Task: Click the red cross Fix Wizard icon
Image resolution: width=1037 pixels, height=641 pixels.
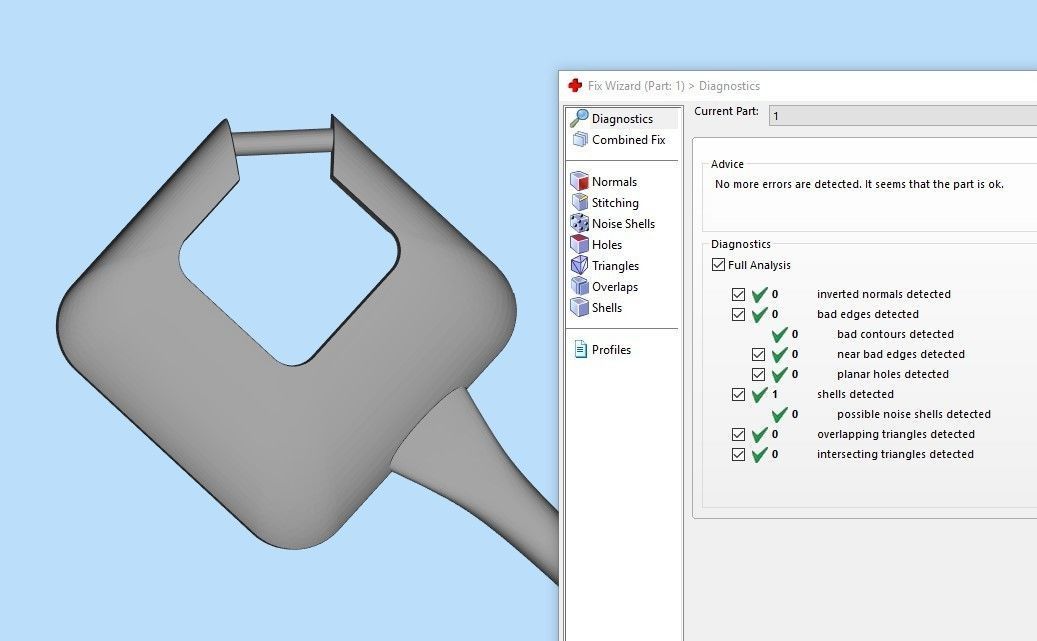Action: [575, 85]
